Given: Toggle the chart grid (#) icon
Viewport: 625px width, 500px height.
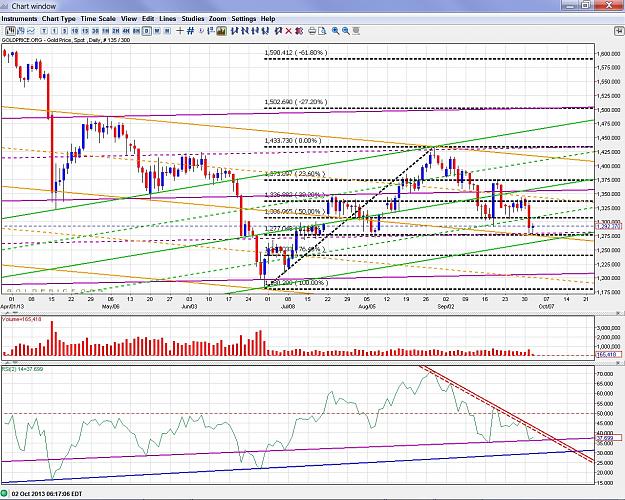Looking at the screenshot, I should click(x=191, y=31).
